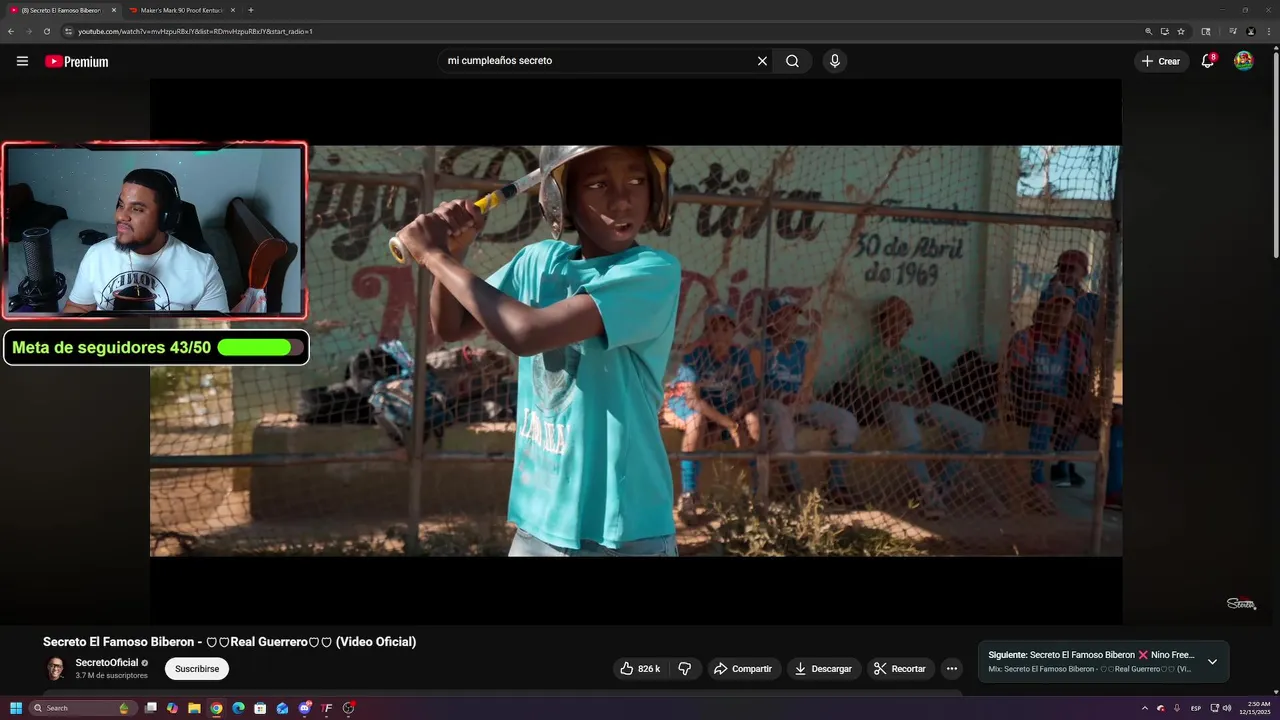Subscribe with the Suscribirse button
This screenshot has width=1280, height=720.
click(x=197, y=668)
